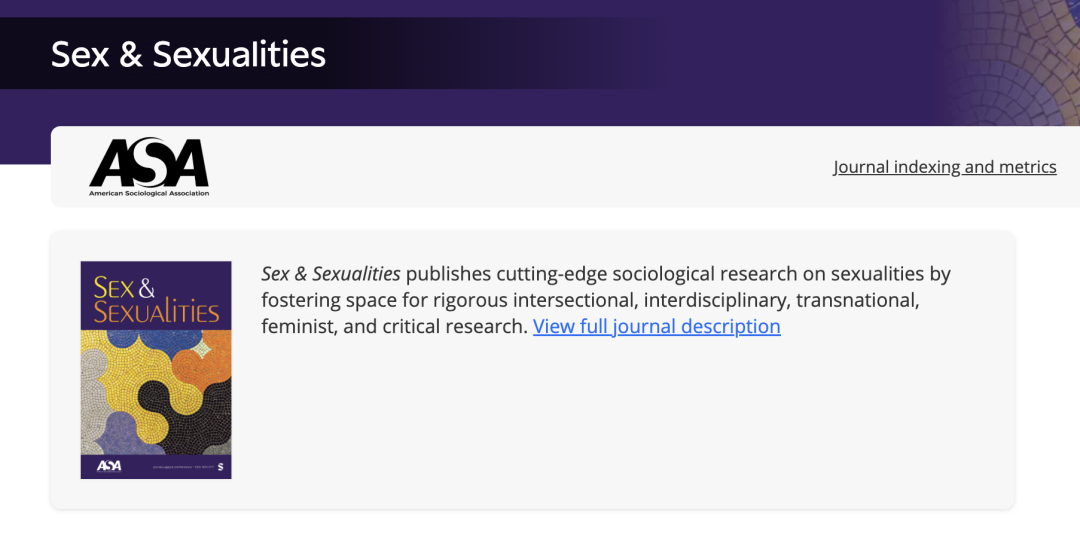Click the Sex & Sexualities page header title
This screenshot has height=549, width=1080.
pos(188,54)
